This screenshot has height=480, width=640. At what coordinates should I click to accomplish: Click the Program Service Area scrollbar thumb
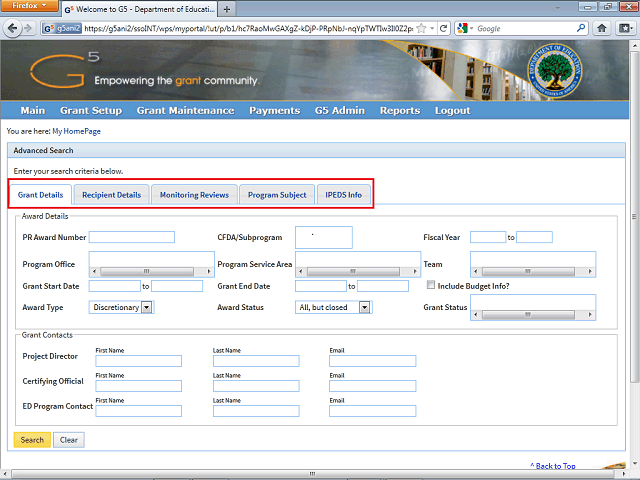coord(353,271)
